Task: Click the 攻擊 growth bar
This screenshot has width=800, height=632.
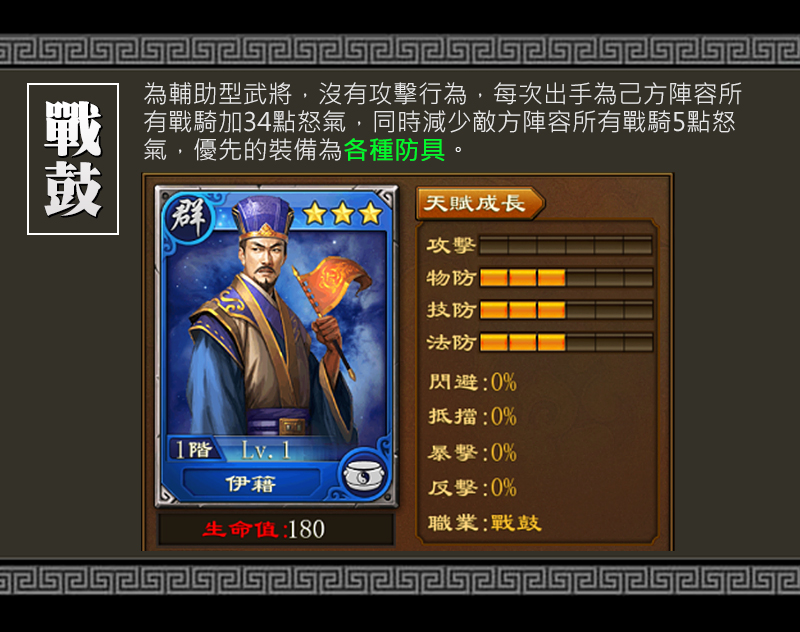Action: [566, 246]
